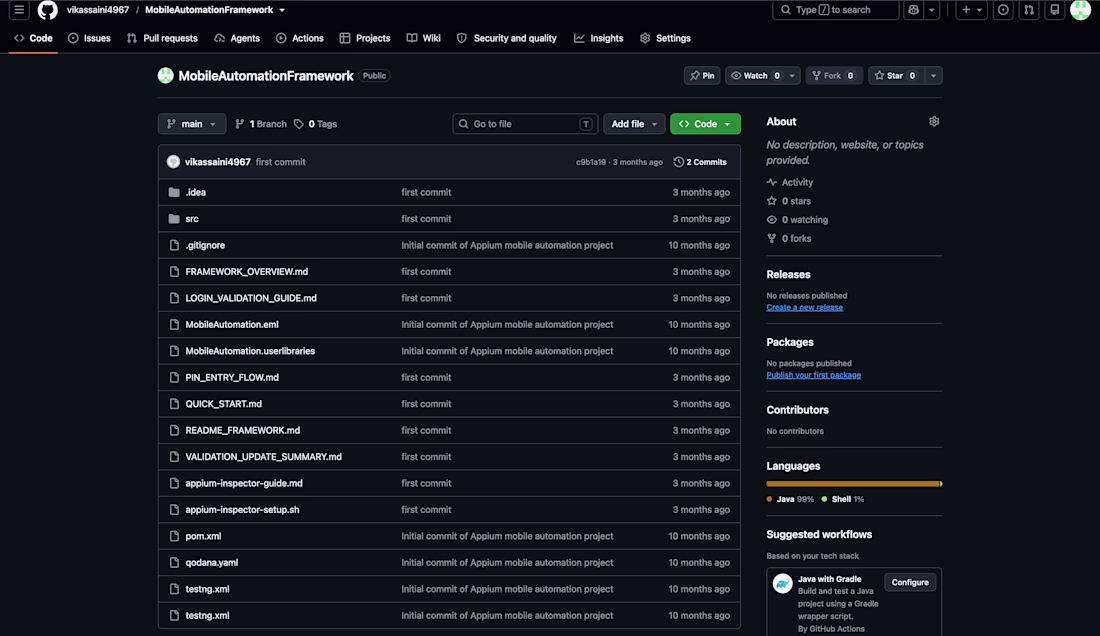
Task: Fork this repository
Action: pyautogui.click(x=833, y=76)
